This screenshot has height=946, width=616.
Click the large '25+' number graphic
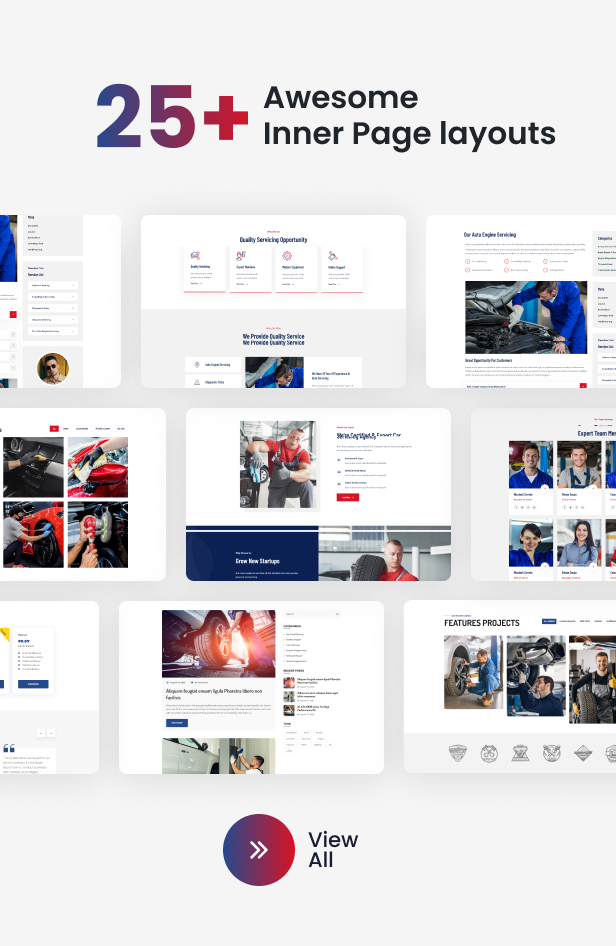point(172,116)
